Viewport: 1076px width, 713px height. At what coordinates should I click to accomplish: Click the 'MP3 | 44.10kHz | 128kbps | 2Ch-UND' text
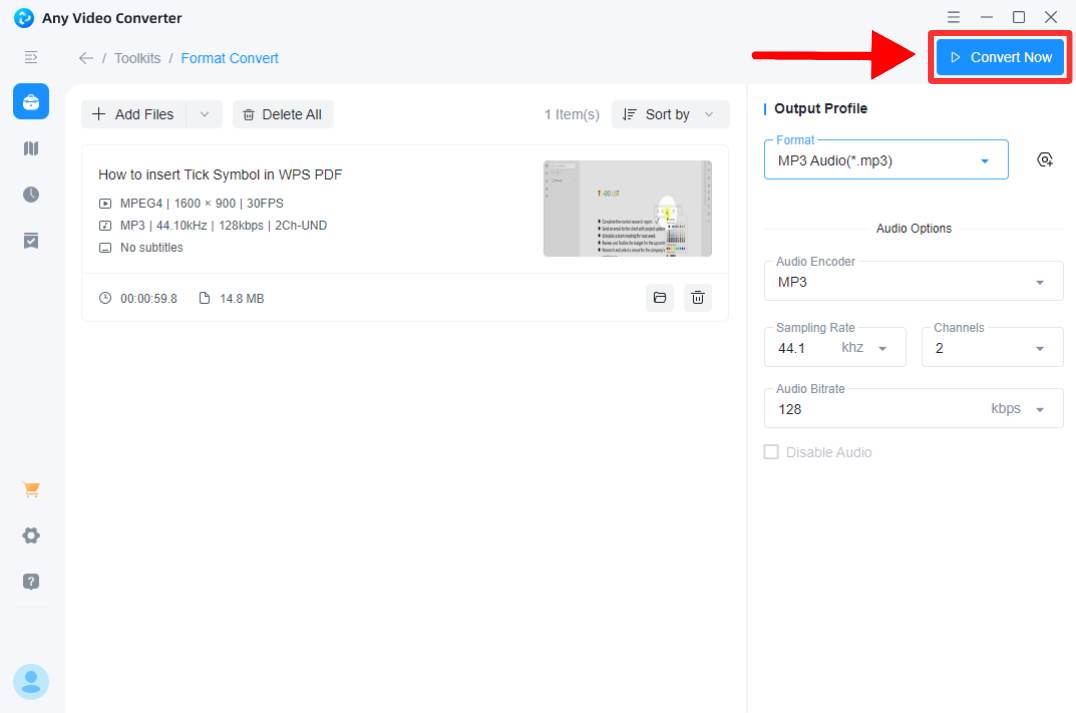click(x=223, y=226)
